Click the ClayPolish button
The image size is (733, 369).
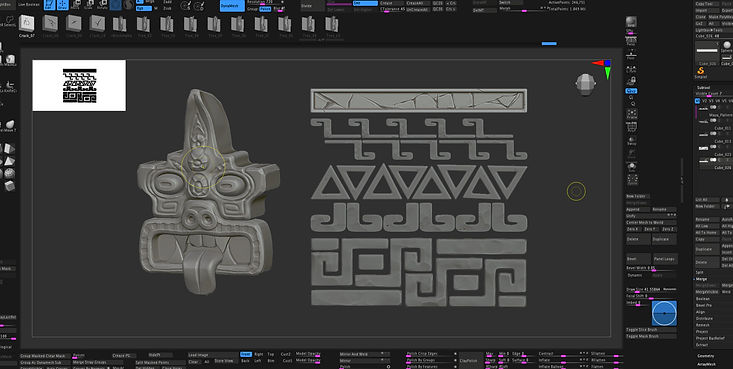470,361
